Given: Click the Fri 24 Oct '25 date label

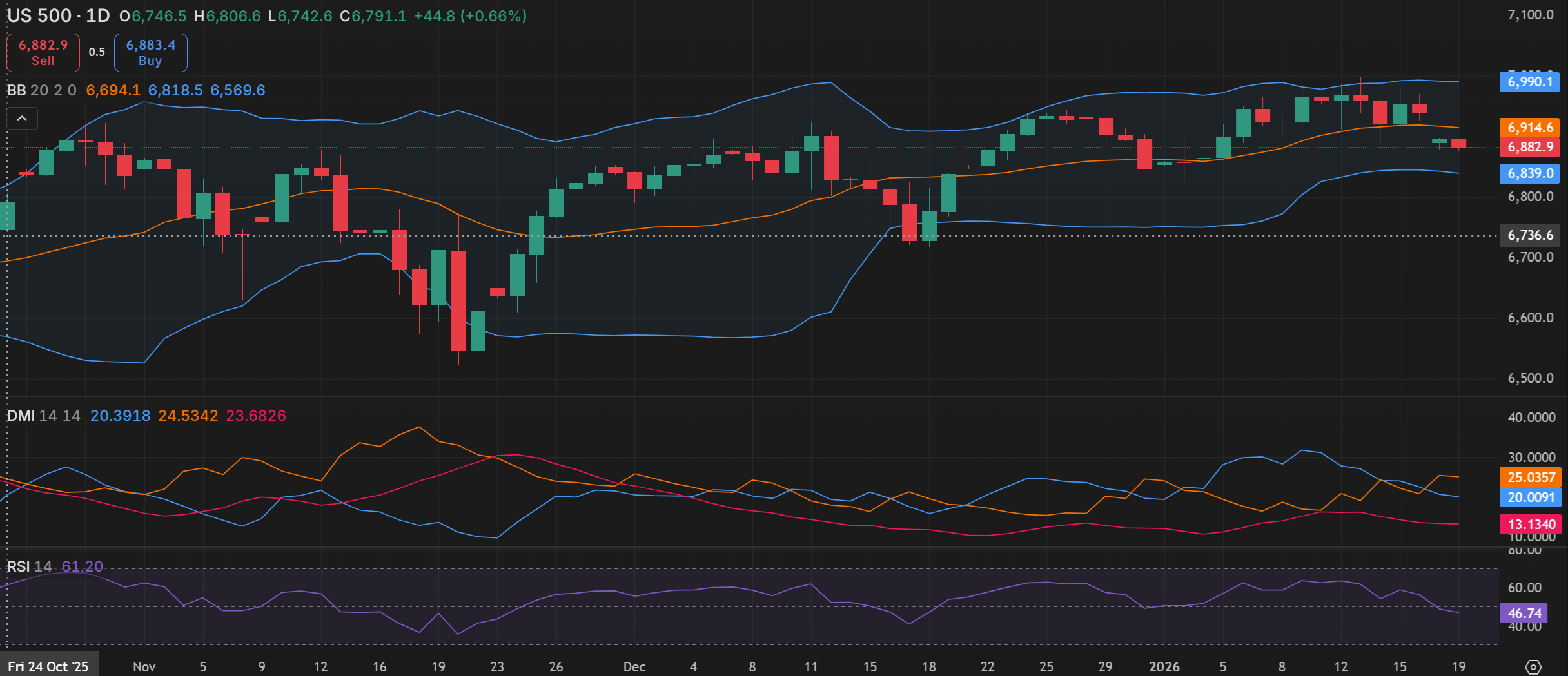Looking at the screenshot, I should [x=48, y=666].
